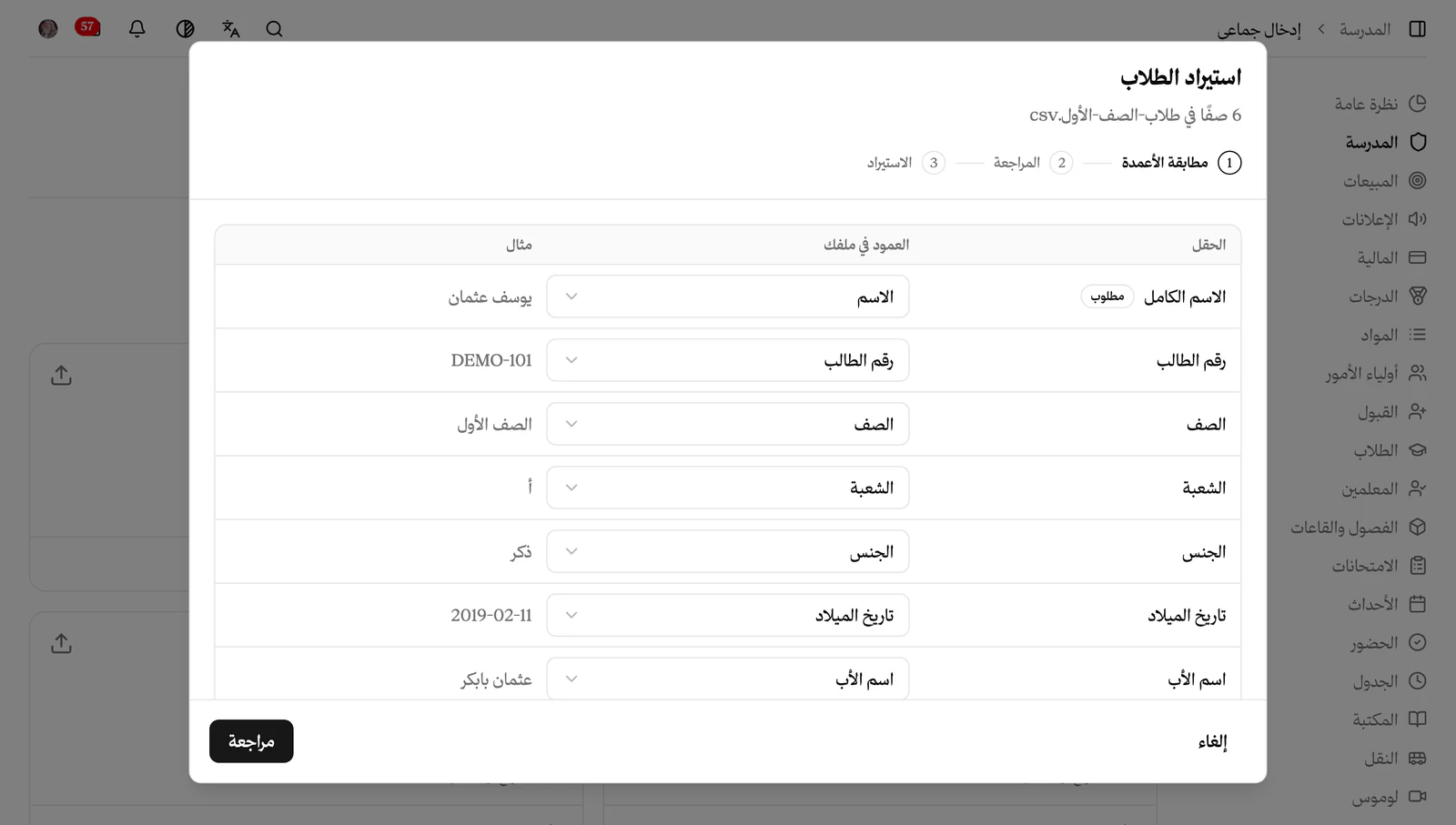Click the example value DEMO-101
The height and width of the screenshot is (825, 1456).
pos(491,360)
